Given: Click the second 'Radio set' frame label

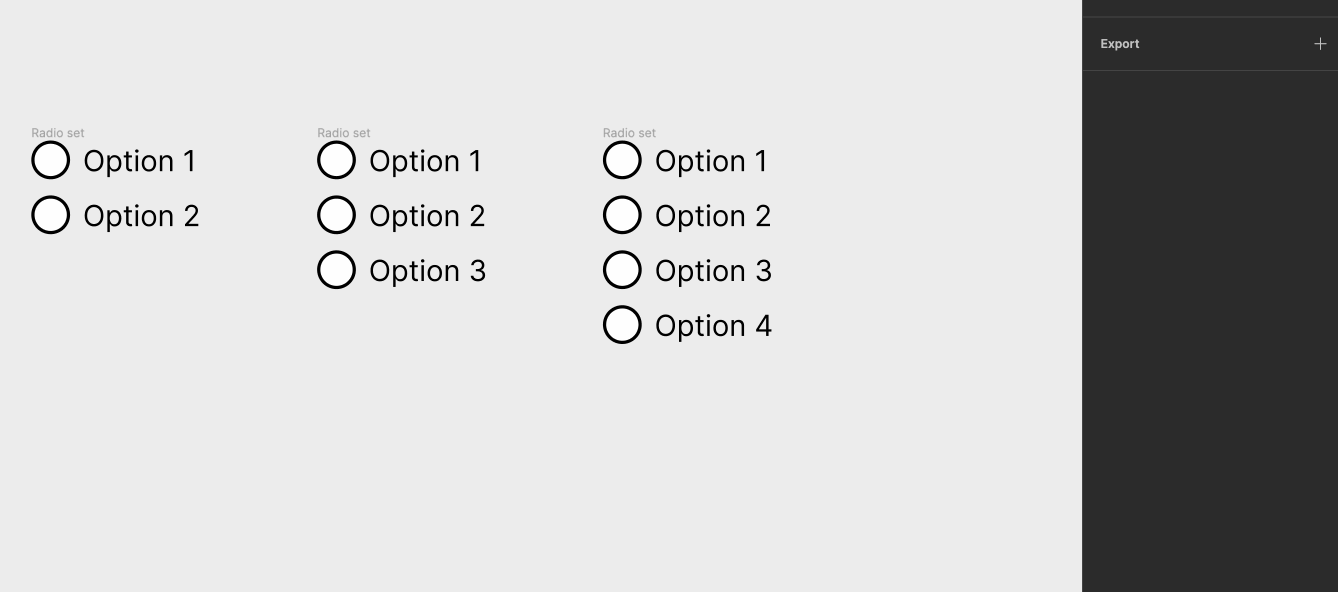Looking at the screenshot, I should pos(343,132).
